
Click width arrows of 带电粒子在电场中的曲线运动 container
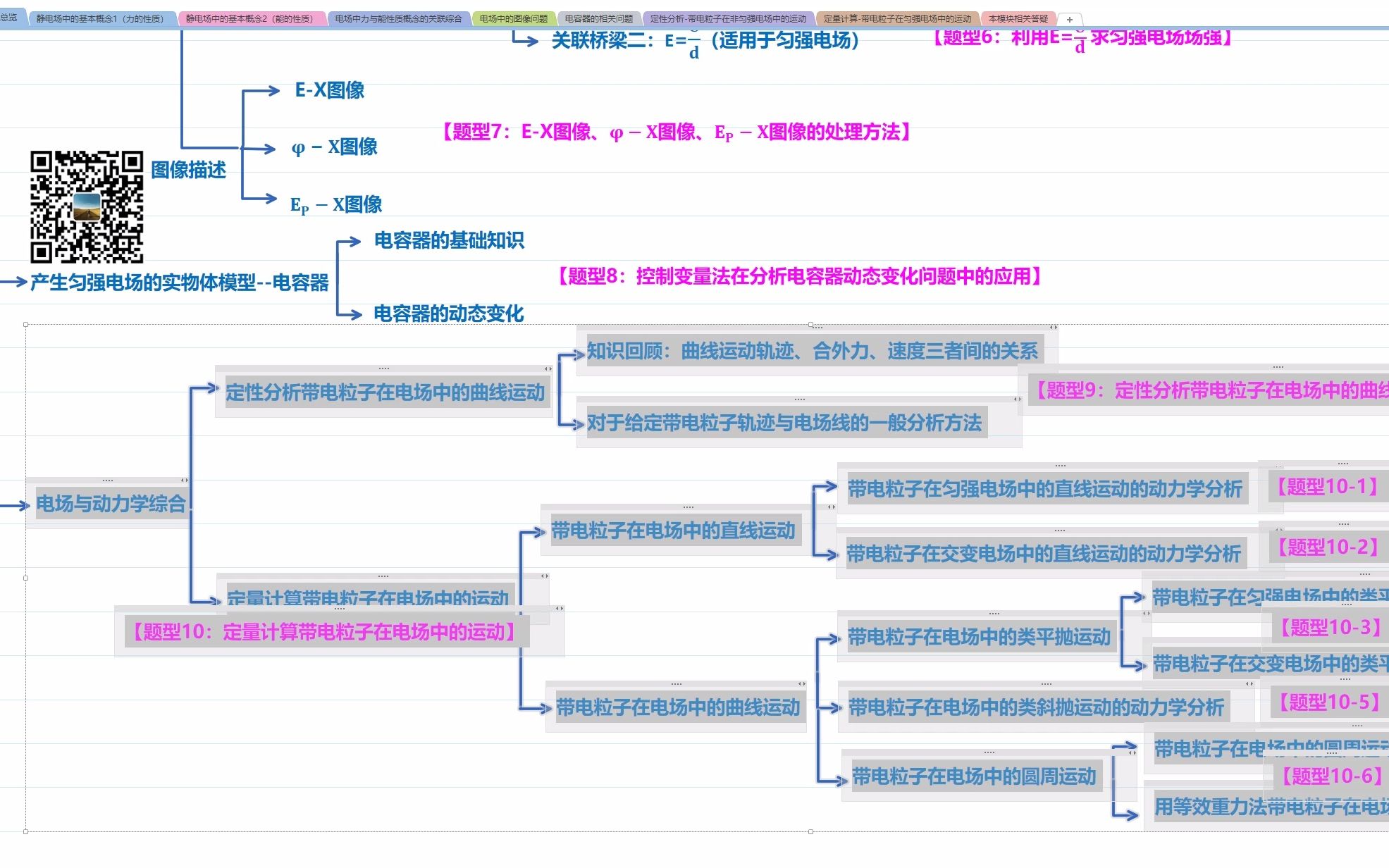click(x=802, y=683)
